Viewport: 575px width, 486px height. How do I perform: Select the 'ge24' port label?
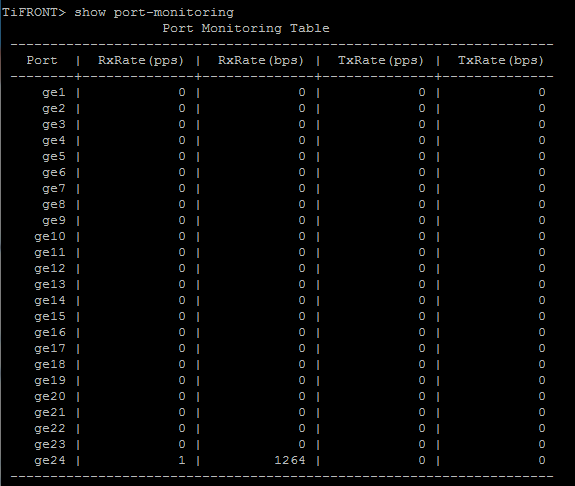(x=50, y=461)
